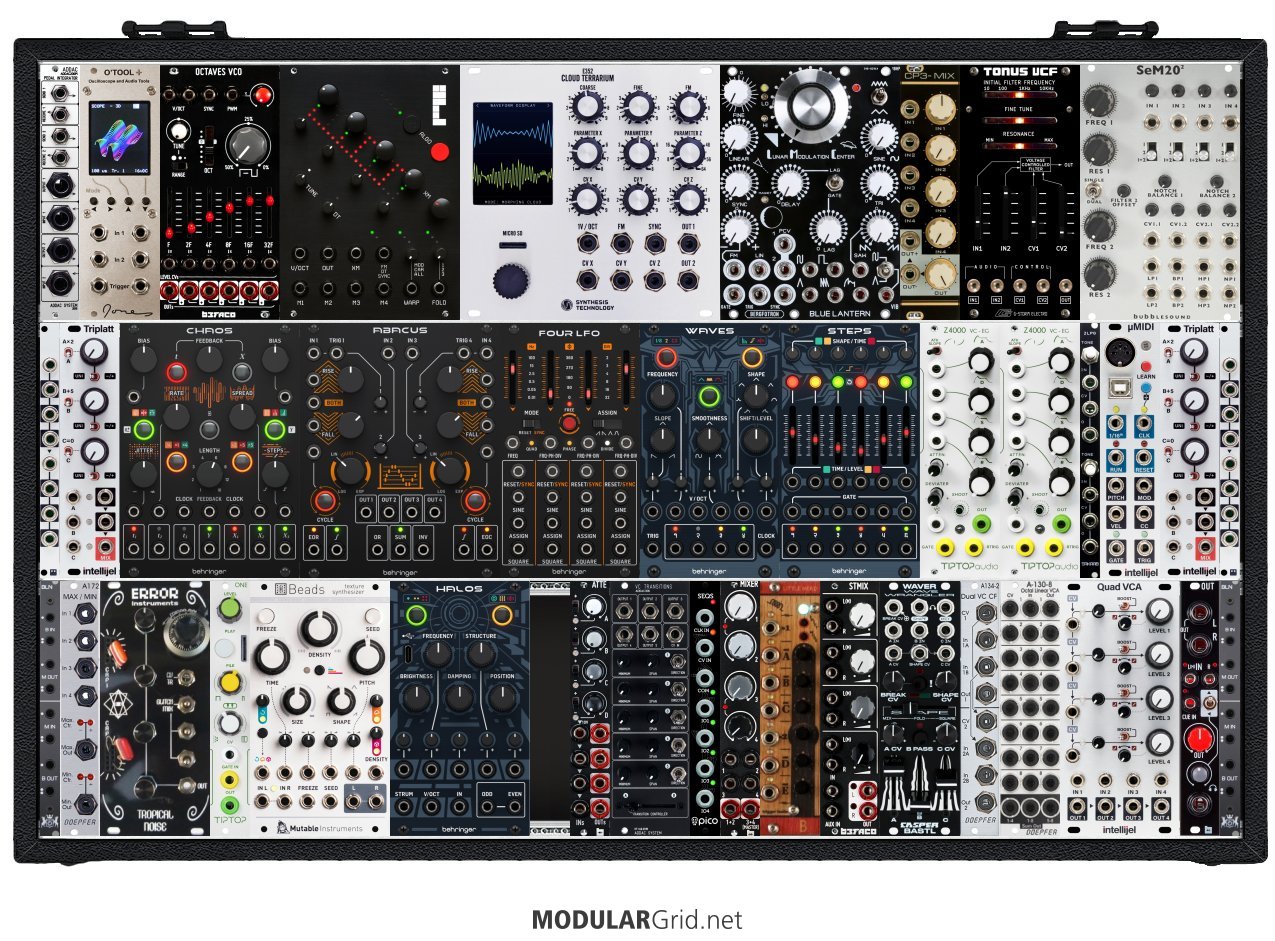Image resolution: width=1275 pixels, height=941 pixels.
Task: Click the green LEVEL knob on Tiptop ONE
Action: [231, 609]
